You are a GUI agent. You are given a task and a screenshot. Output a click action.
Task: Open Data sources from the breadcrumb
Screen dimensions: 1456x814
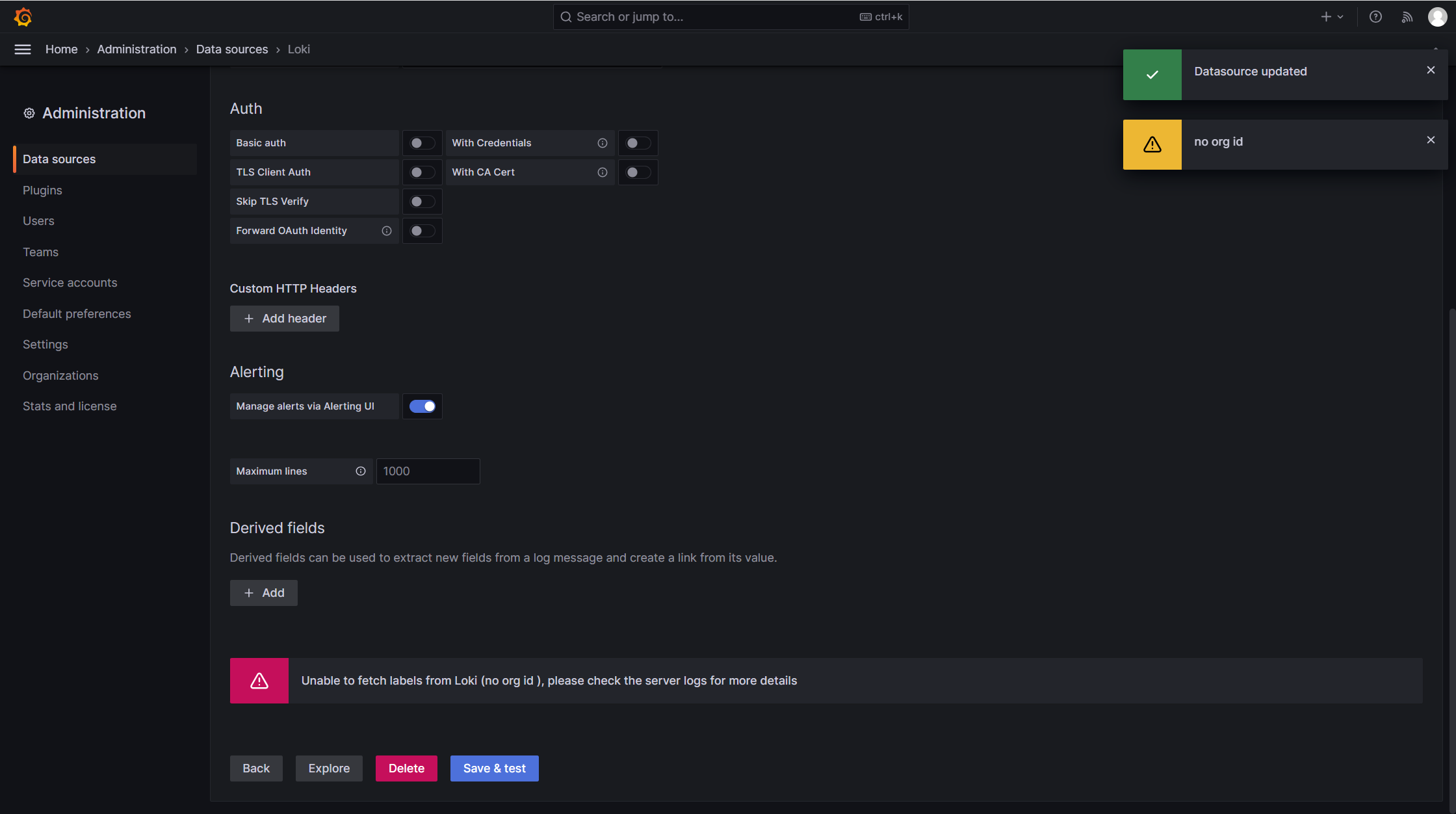232,49
